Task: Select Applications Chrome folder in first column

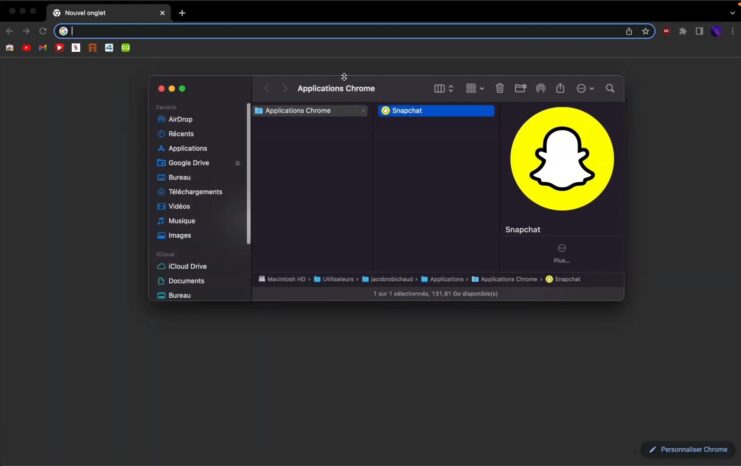Action: [310, 111]
